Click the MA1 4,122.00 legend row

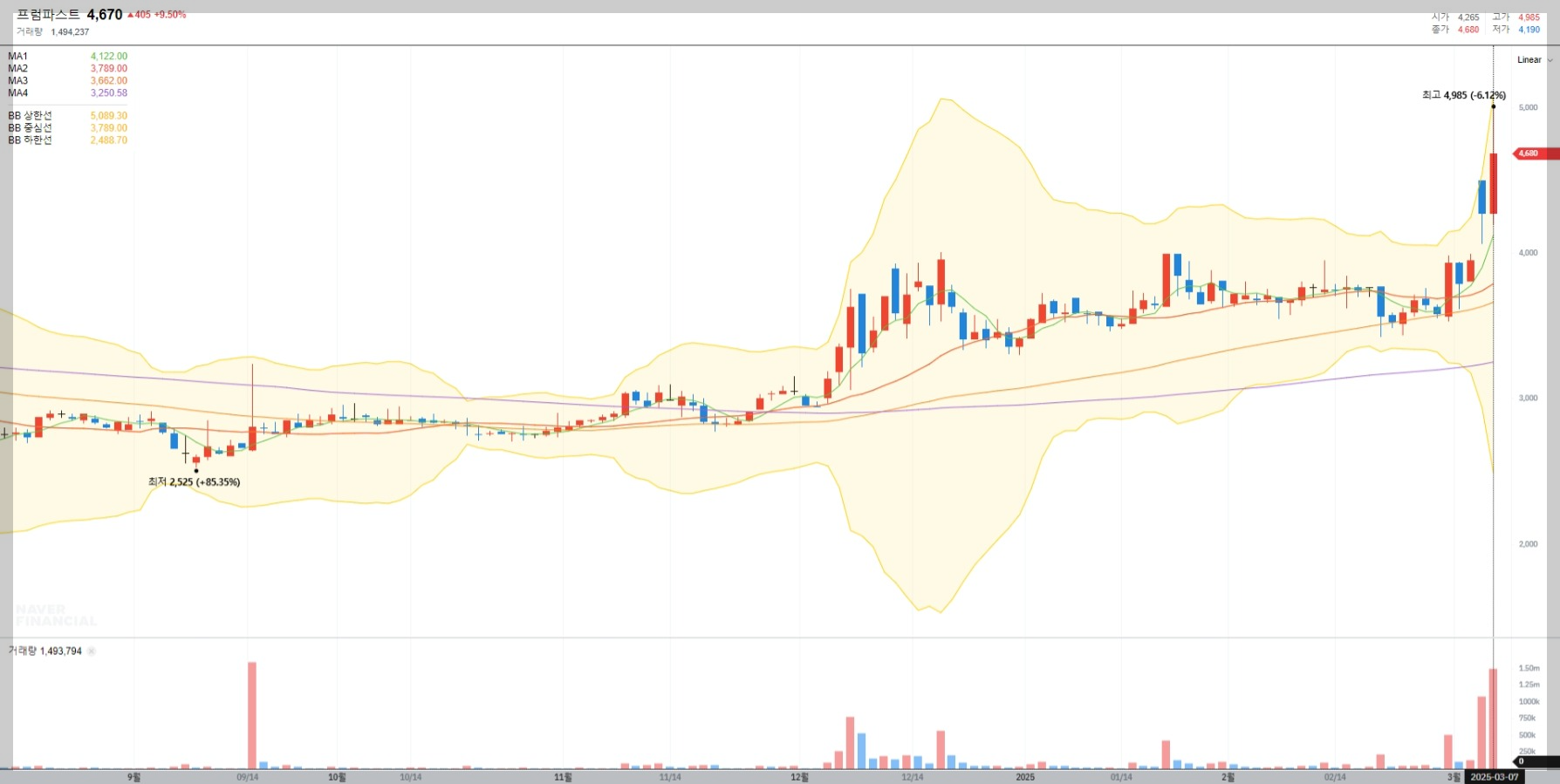(67, 56)
